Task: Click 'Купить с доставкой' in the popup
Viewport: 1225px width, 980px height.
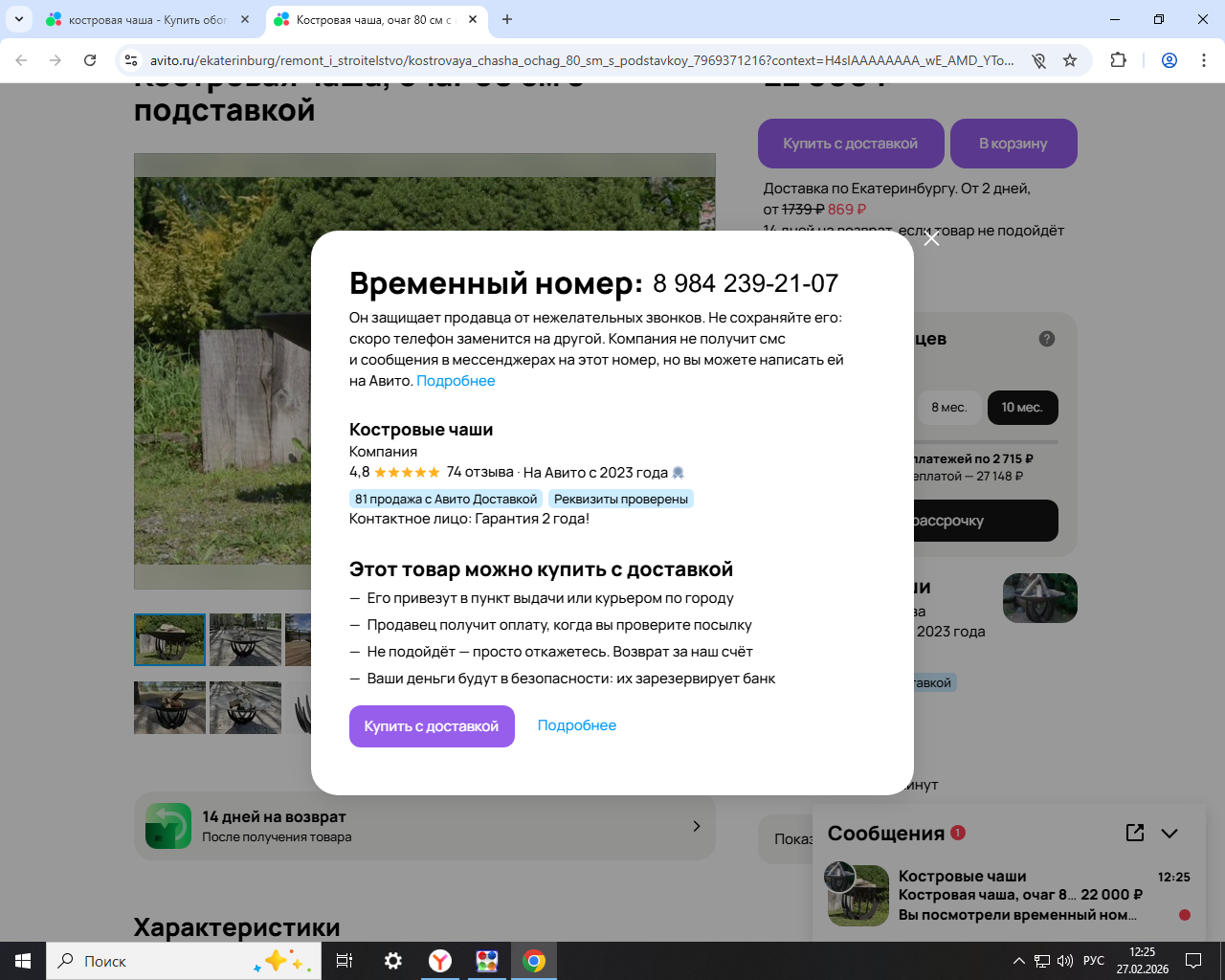Action: 432,726
